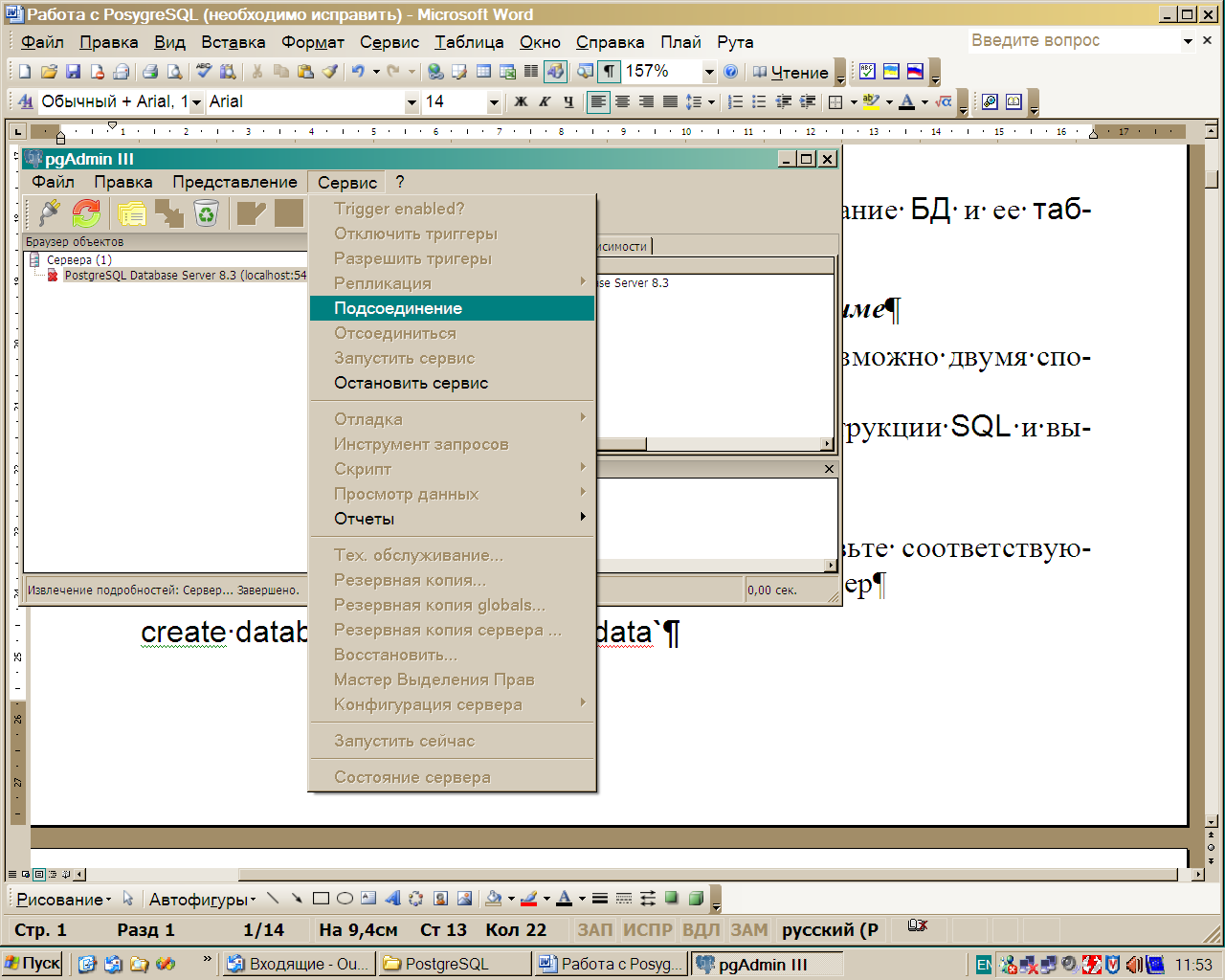Open the style list dropdown arrow

point(196,101)
